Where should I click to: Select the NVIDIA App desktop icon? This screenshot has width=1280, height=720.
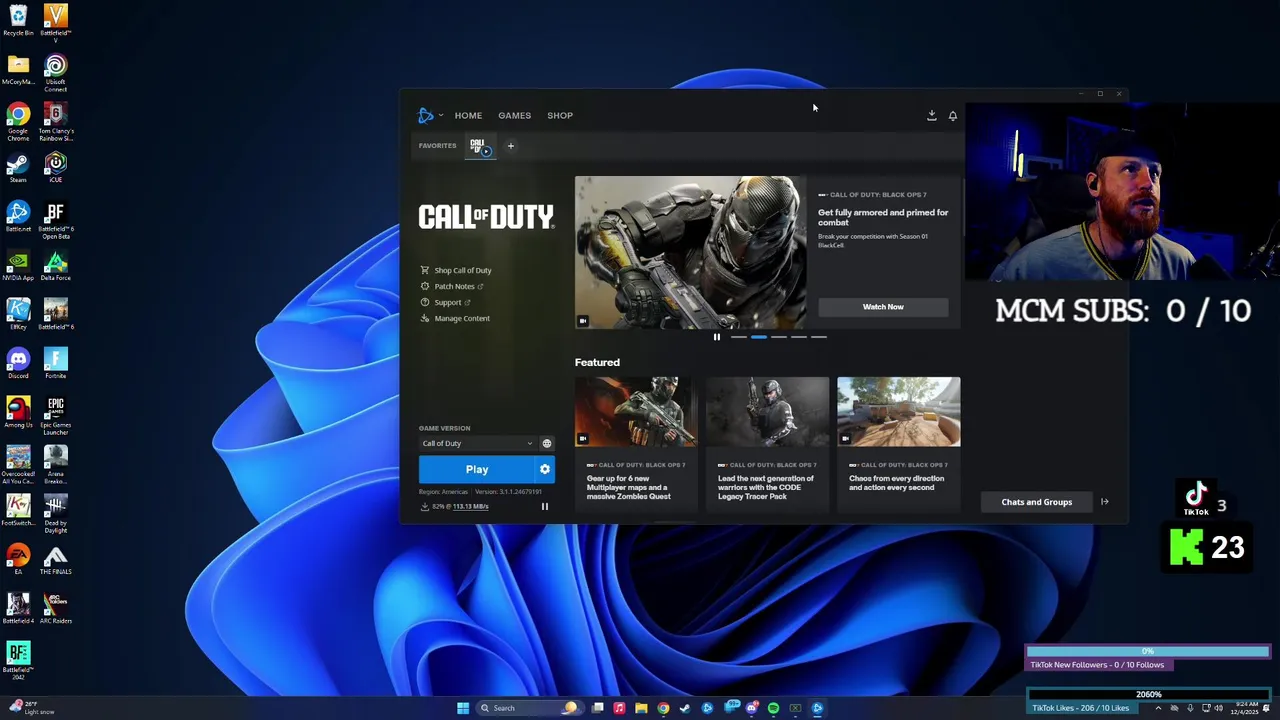click(x=18, y=265)
